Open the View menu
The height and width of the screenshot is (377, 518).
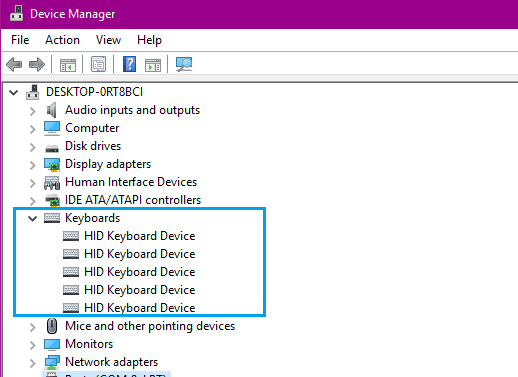108,40
